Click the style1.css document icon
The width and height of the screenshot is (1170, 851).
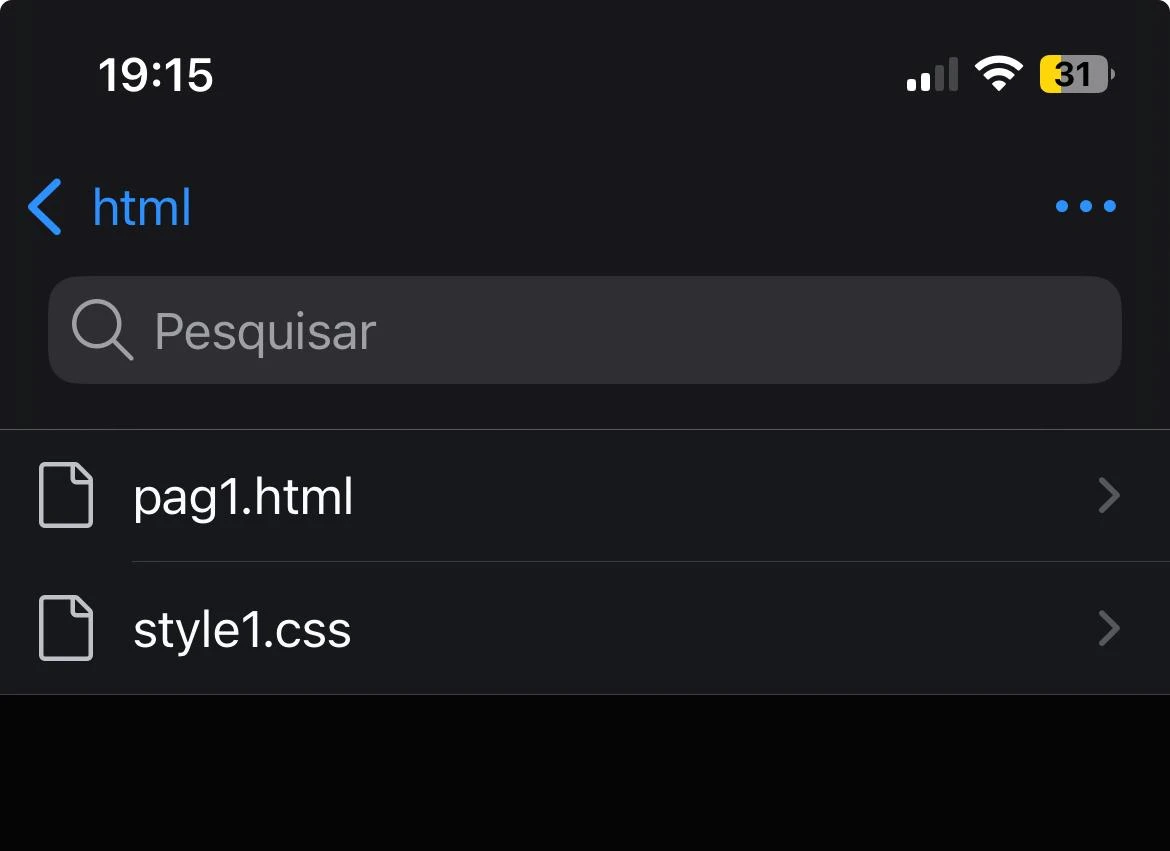(x=66, y=628)
